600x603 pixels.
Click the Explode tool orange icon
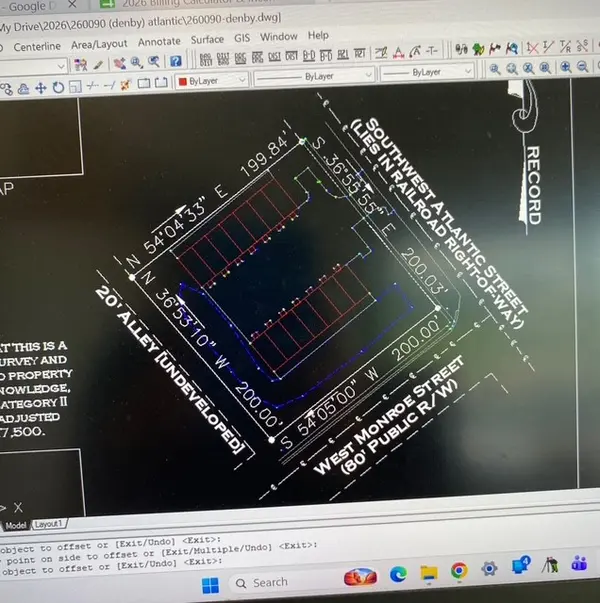click(126, 84)
